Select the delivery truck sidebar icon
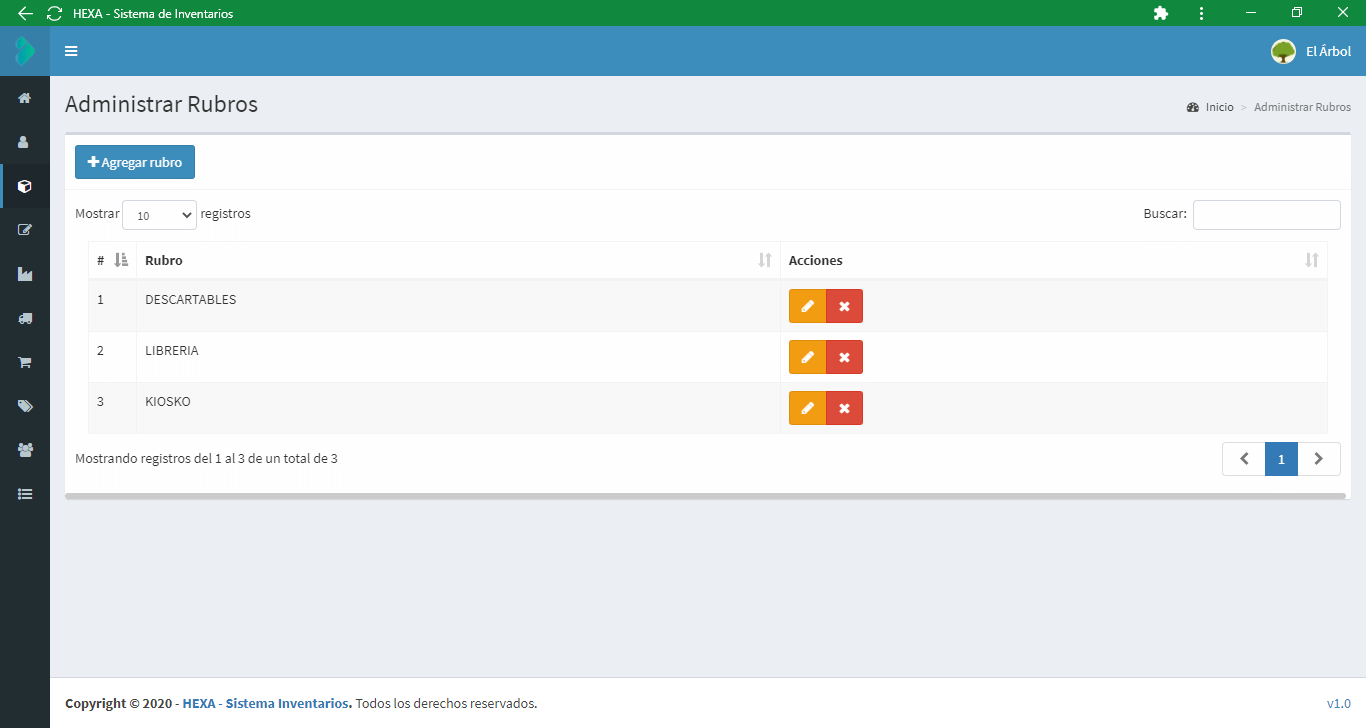Viewport: 1366px width, 728px height. (25, 318)
